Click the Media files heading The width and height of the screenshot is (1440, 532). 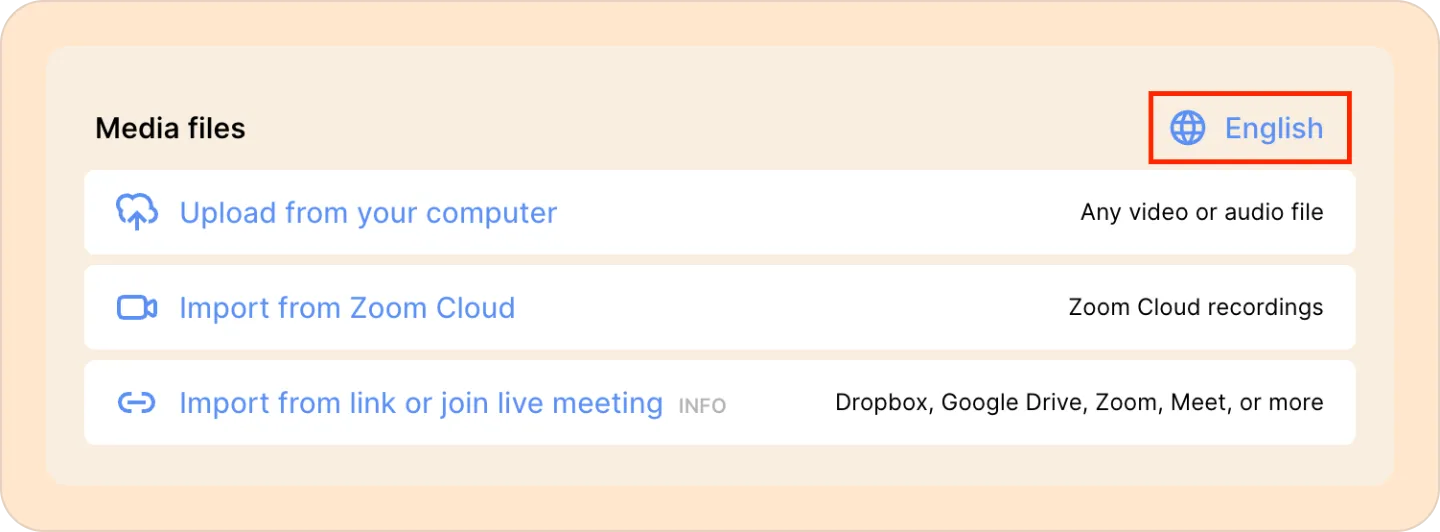(170, 128)
